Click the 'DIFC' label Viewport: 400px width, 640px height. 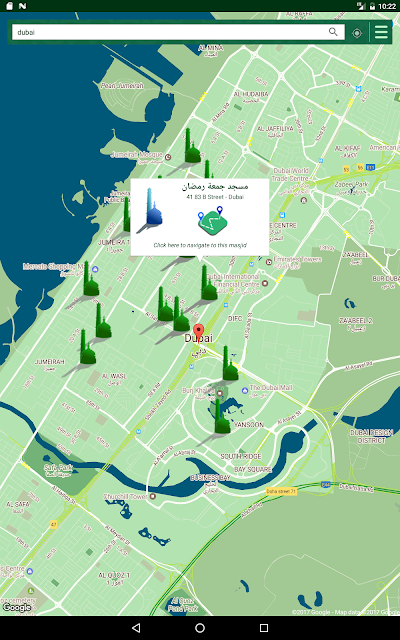coord(235,318)
